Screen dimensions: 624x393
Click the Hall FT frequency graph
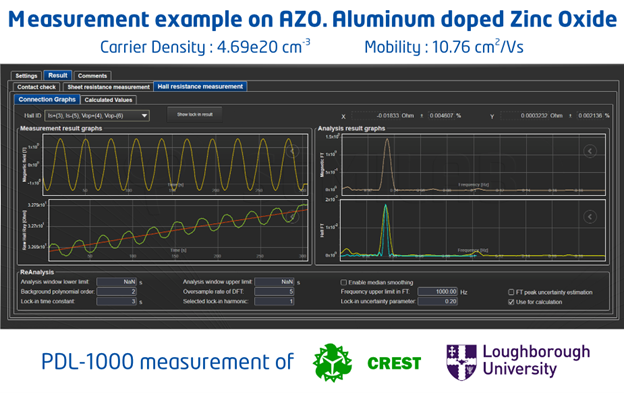point(473,230)
